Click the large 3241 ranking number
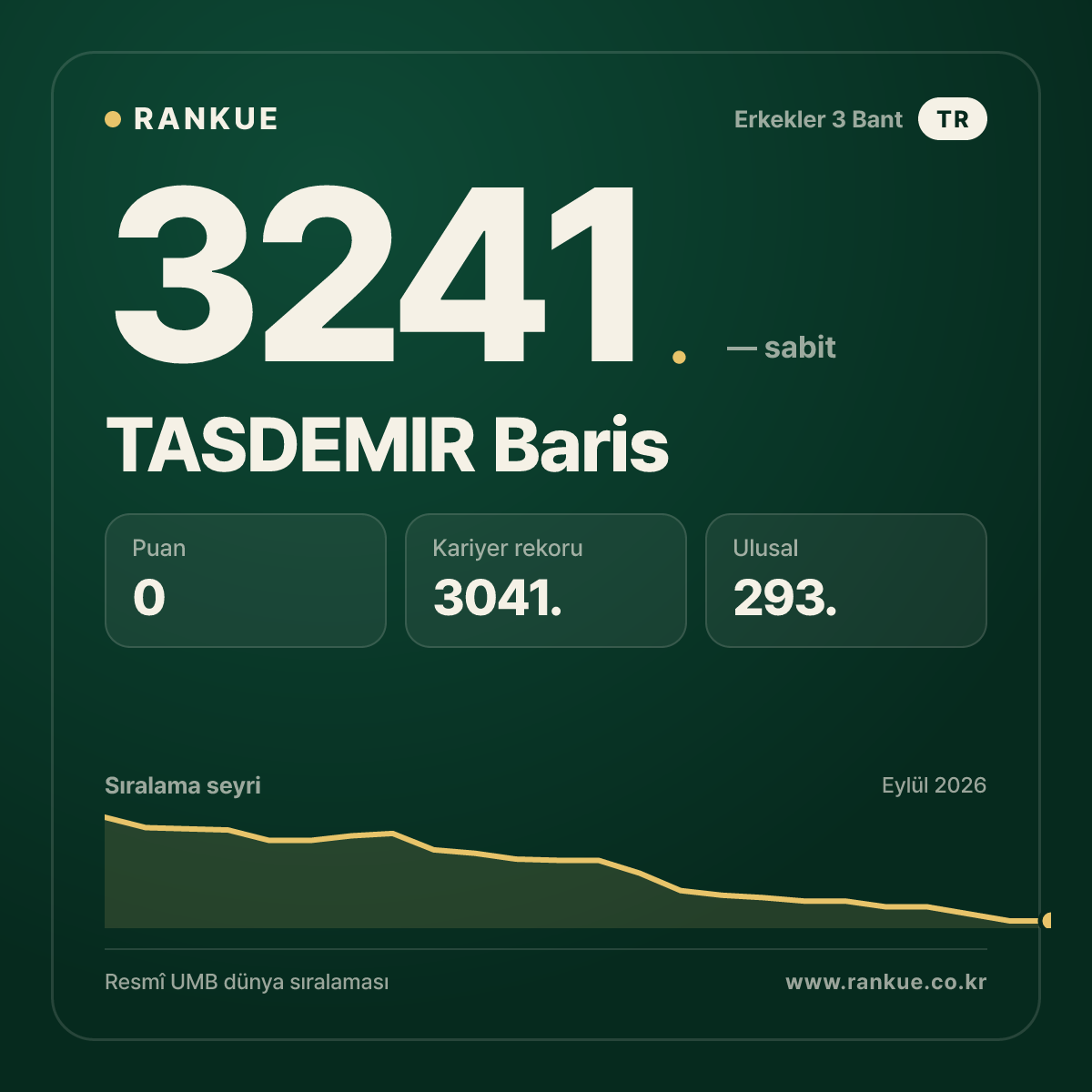This screenshot has width=1092, height=1092. 375,273
